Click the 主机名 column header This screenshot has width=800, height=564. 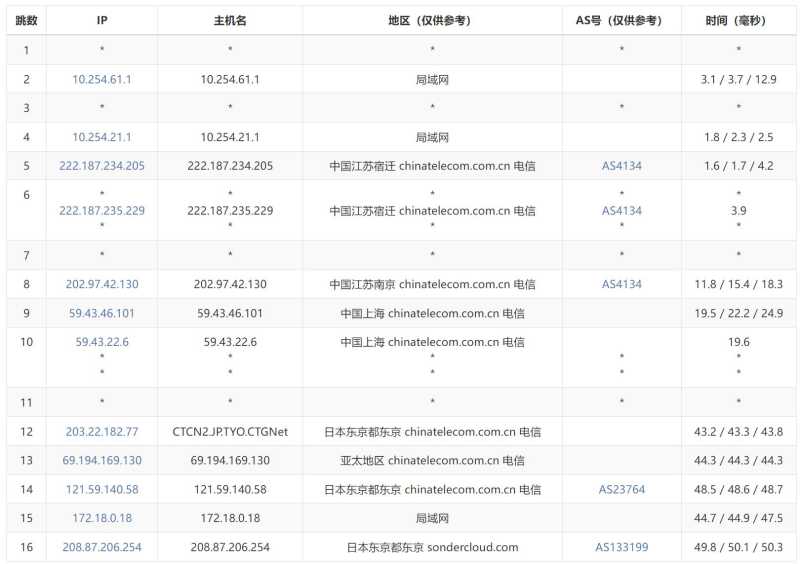pos(230,20)
